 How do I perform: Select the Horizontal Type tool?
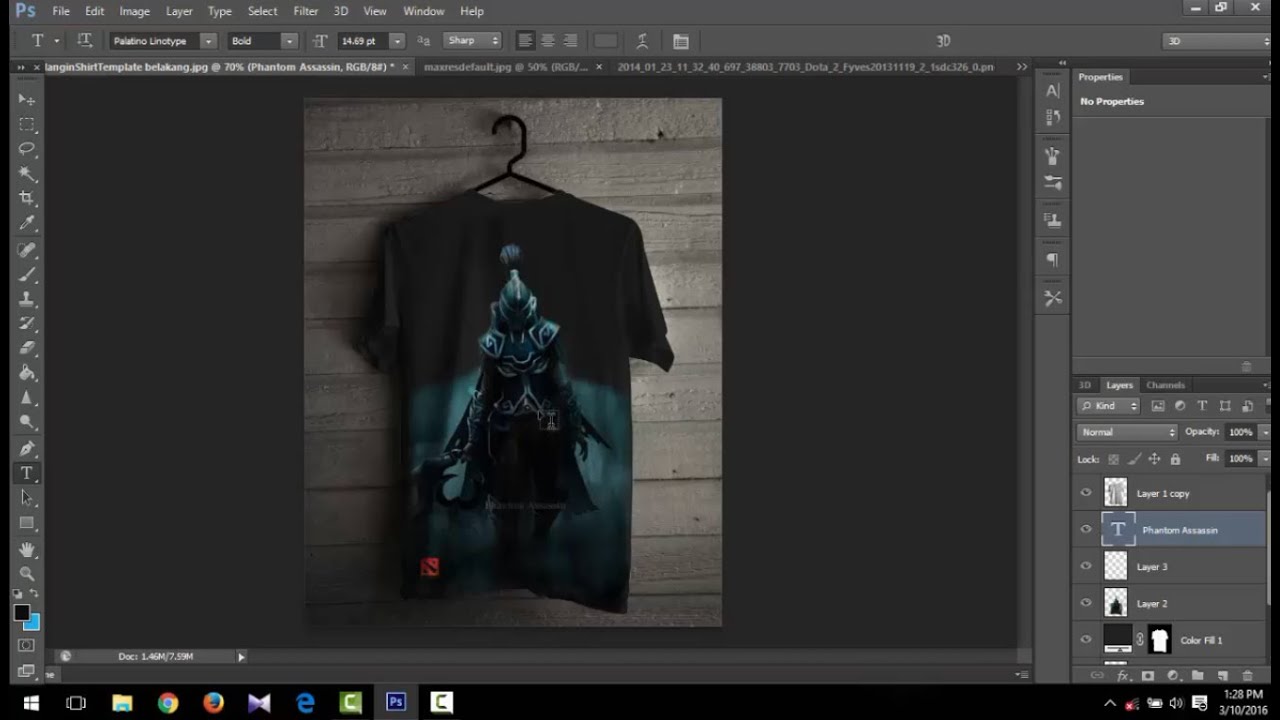coord(27,473)
